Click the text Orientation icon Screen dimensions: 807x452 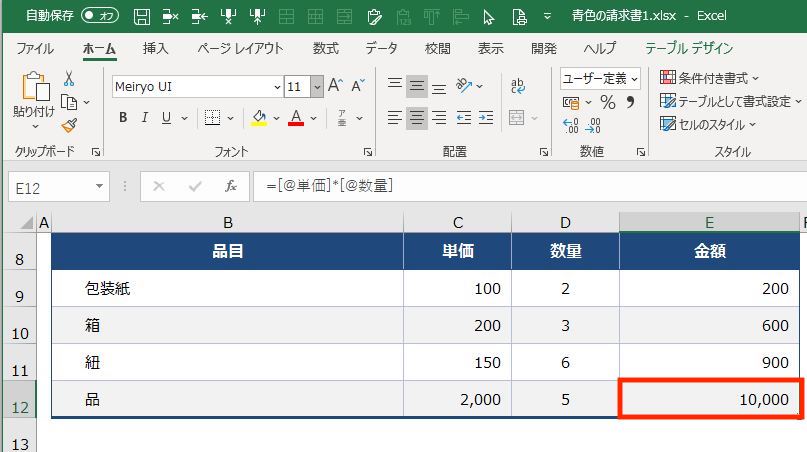pyautogui.click(x=464, y=85)
